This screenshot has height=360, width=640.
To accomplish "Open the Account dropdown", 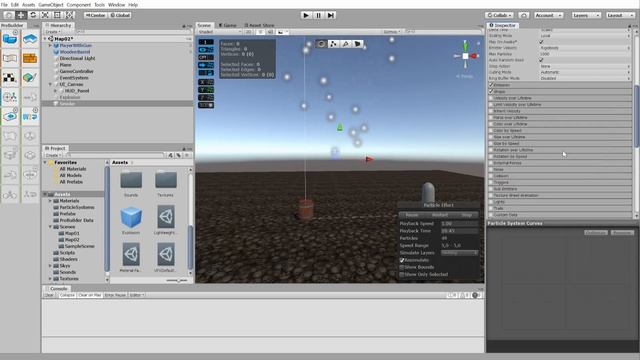I will pos(549,15).
